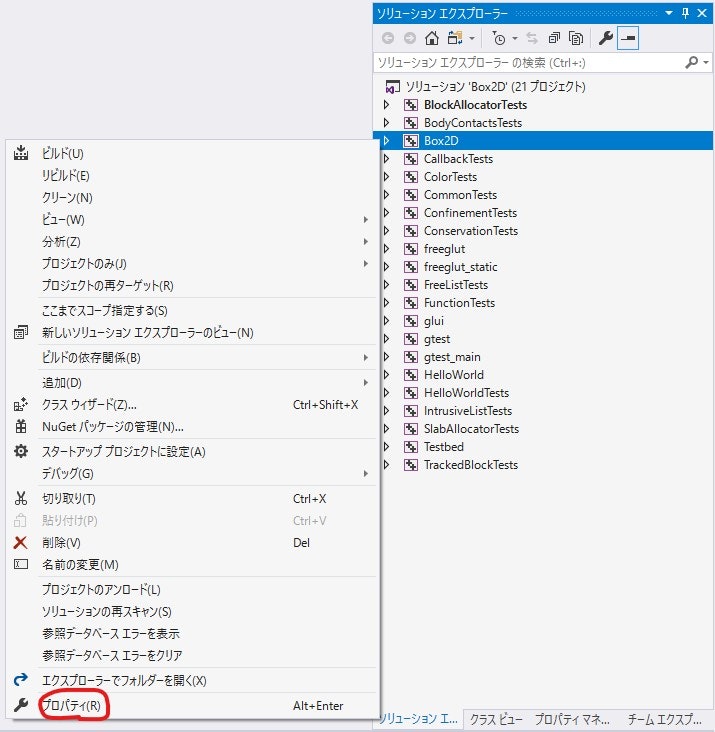This screenshot has width=715, height=732.
Task: Choose リビルド(E) from the context menu
Action: coord(191,176)
